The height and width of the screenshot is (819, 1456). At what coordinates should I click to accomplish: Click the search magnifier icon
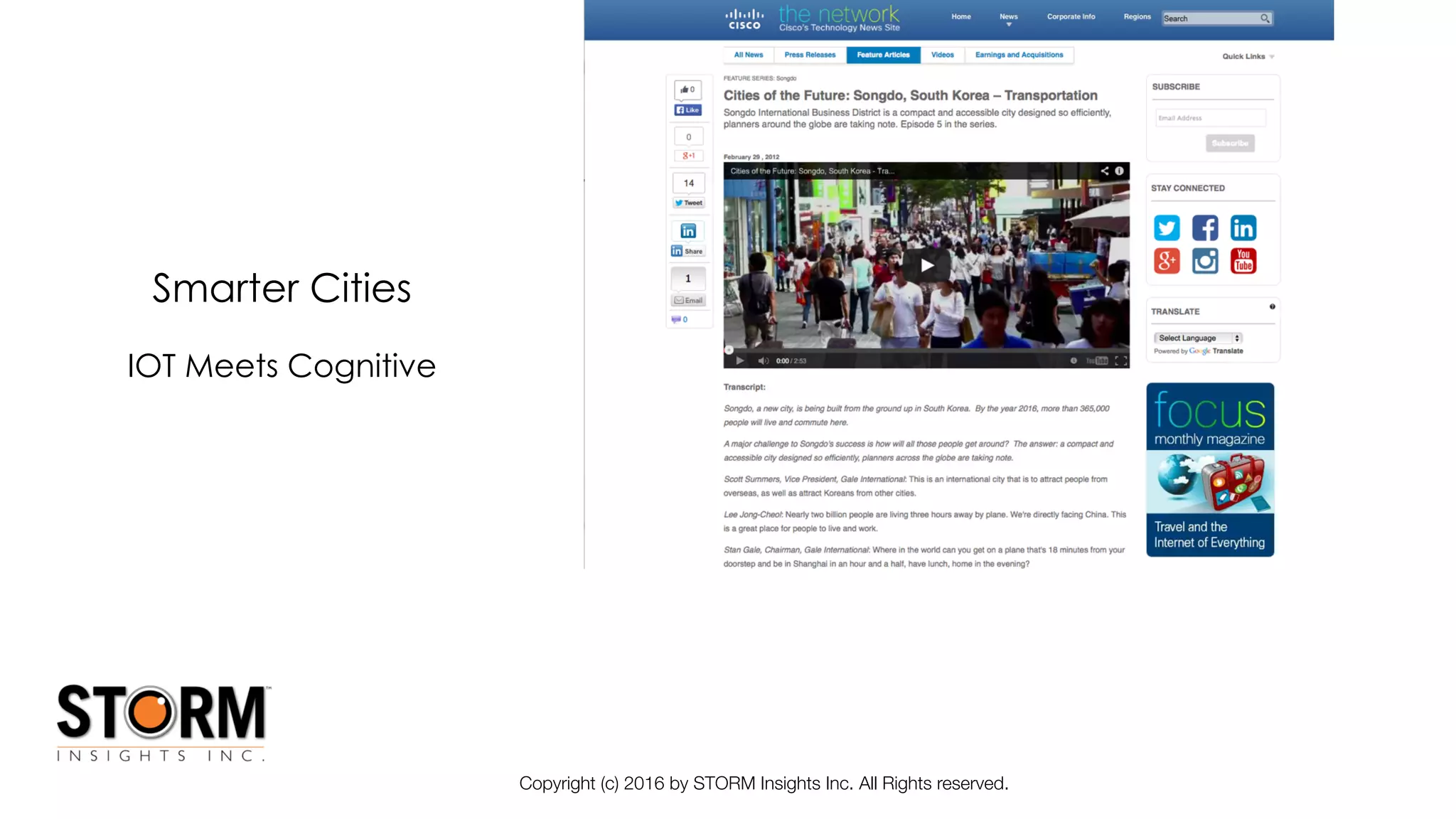1265,18
